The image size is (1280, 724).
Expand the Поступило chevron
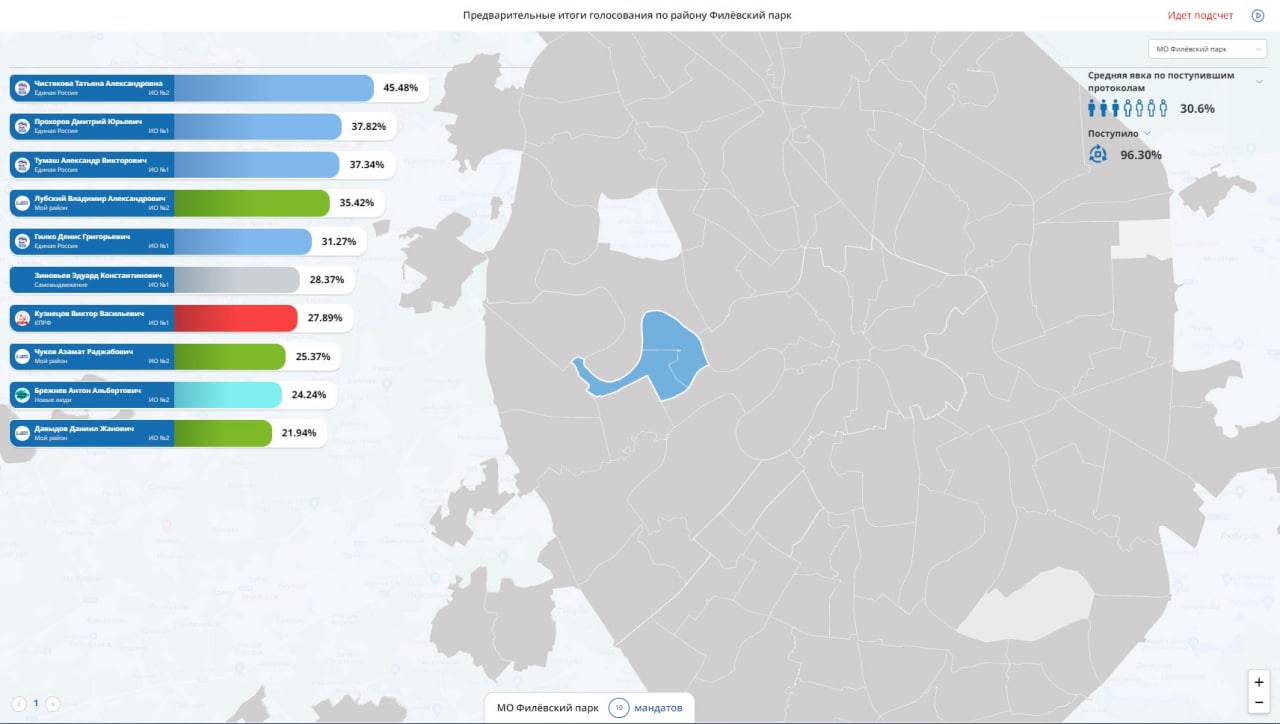tap(1147, 133)
